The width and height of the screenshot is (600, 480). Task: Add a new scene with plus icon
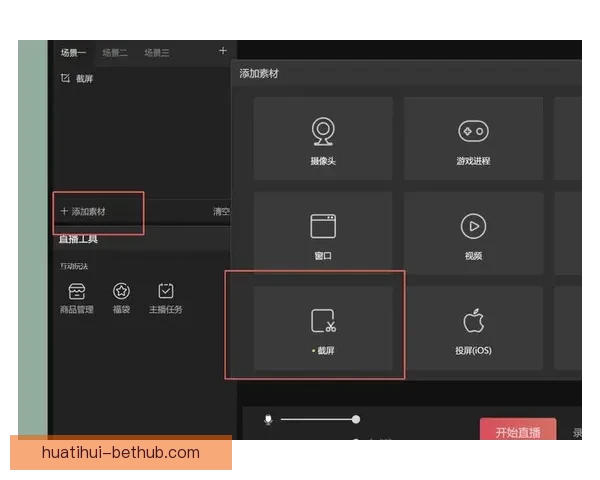pos(223,51)
